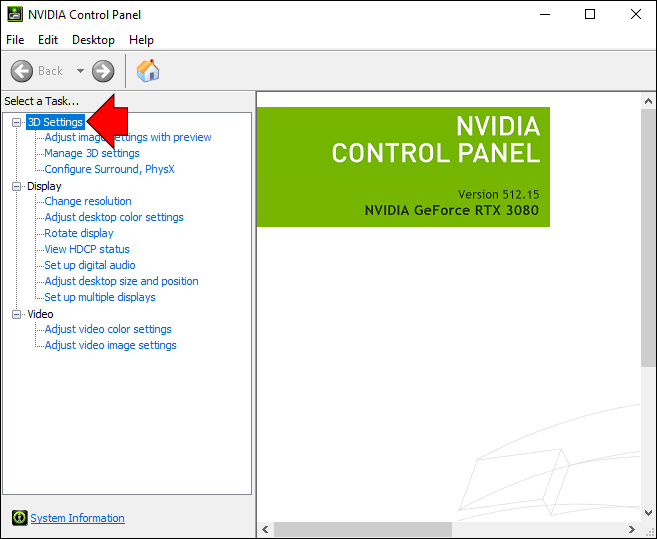
Task: Click the System Information icon
Action: point(19,518)
